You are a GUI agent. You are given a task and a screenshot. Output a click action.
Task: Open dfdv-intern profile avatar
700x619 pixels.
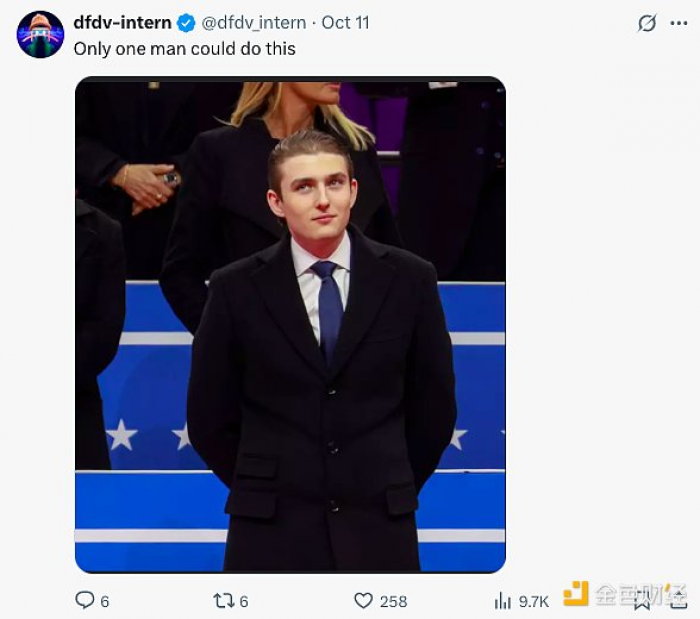point(40,35)
